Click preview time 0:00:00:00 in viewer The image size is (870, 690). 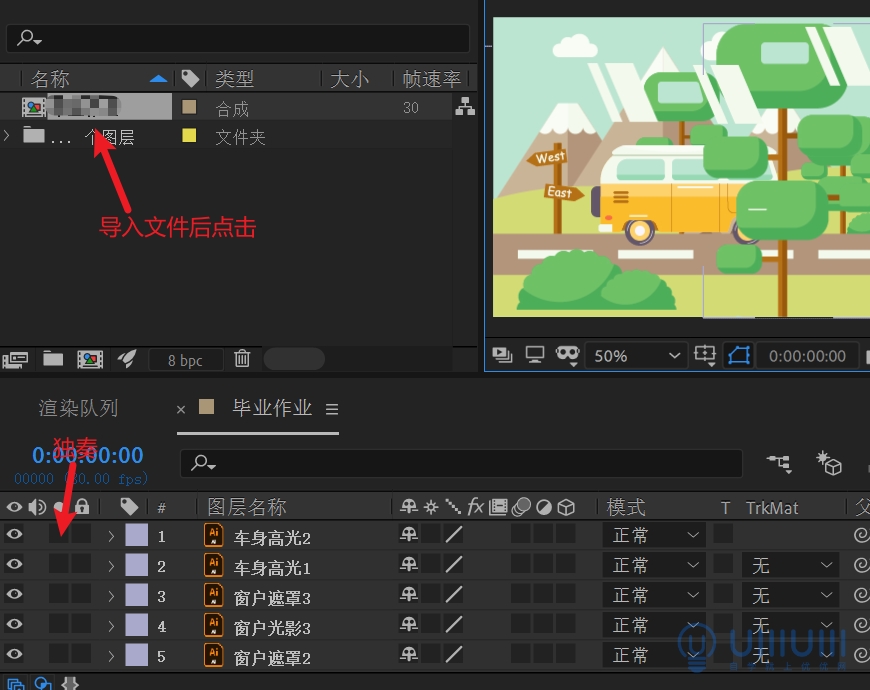point(807,356)
